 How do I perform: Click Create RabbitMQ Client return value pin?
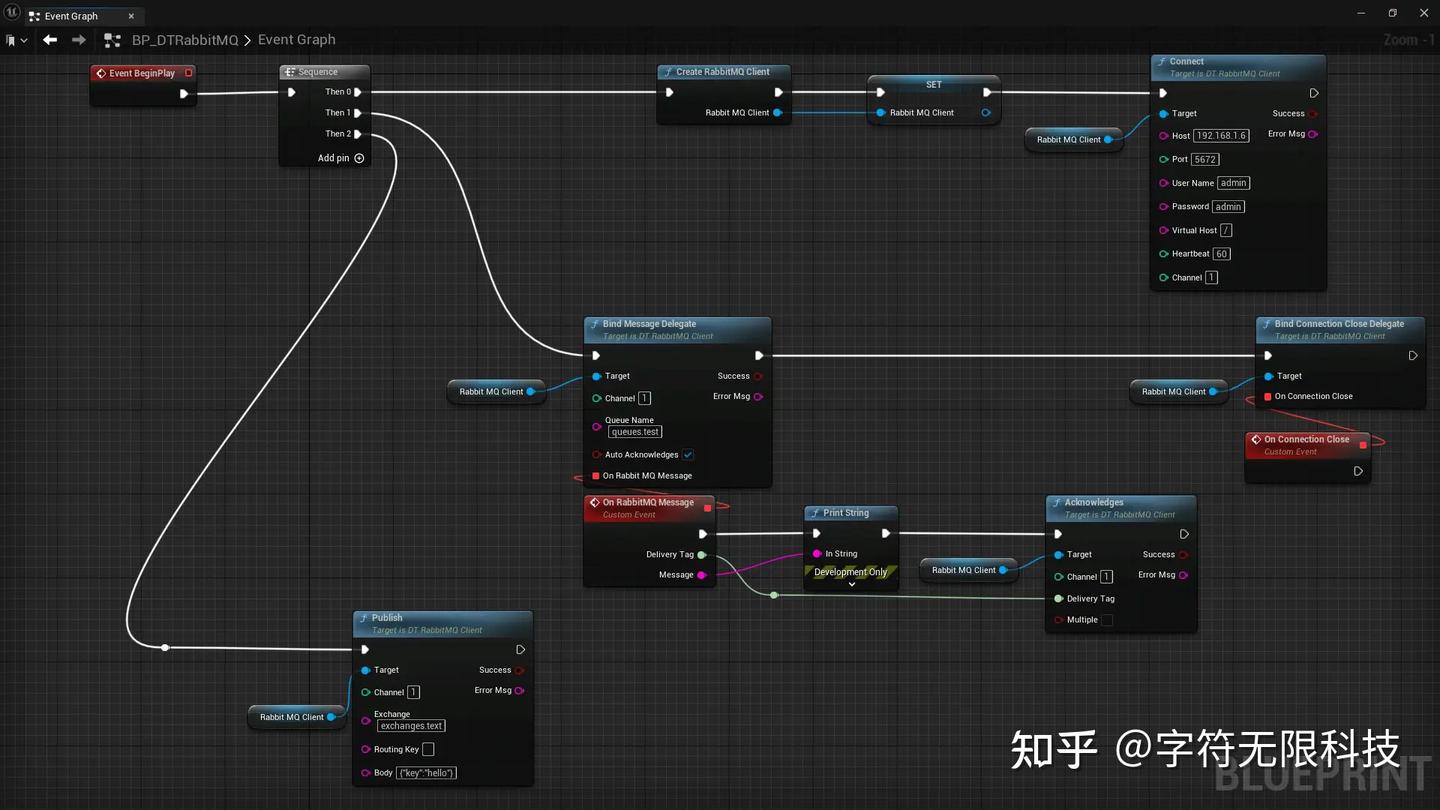777,113
